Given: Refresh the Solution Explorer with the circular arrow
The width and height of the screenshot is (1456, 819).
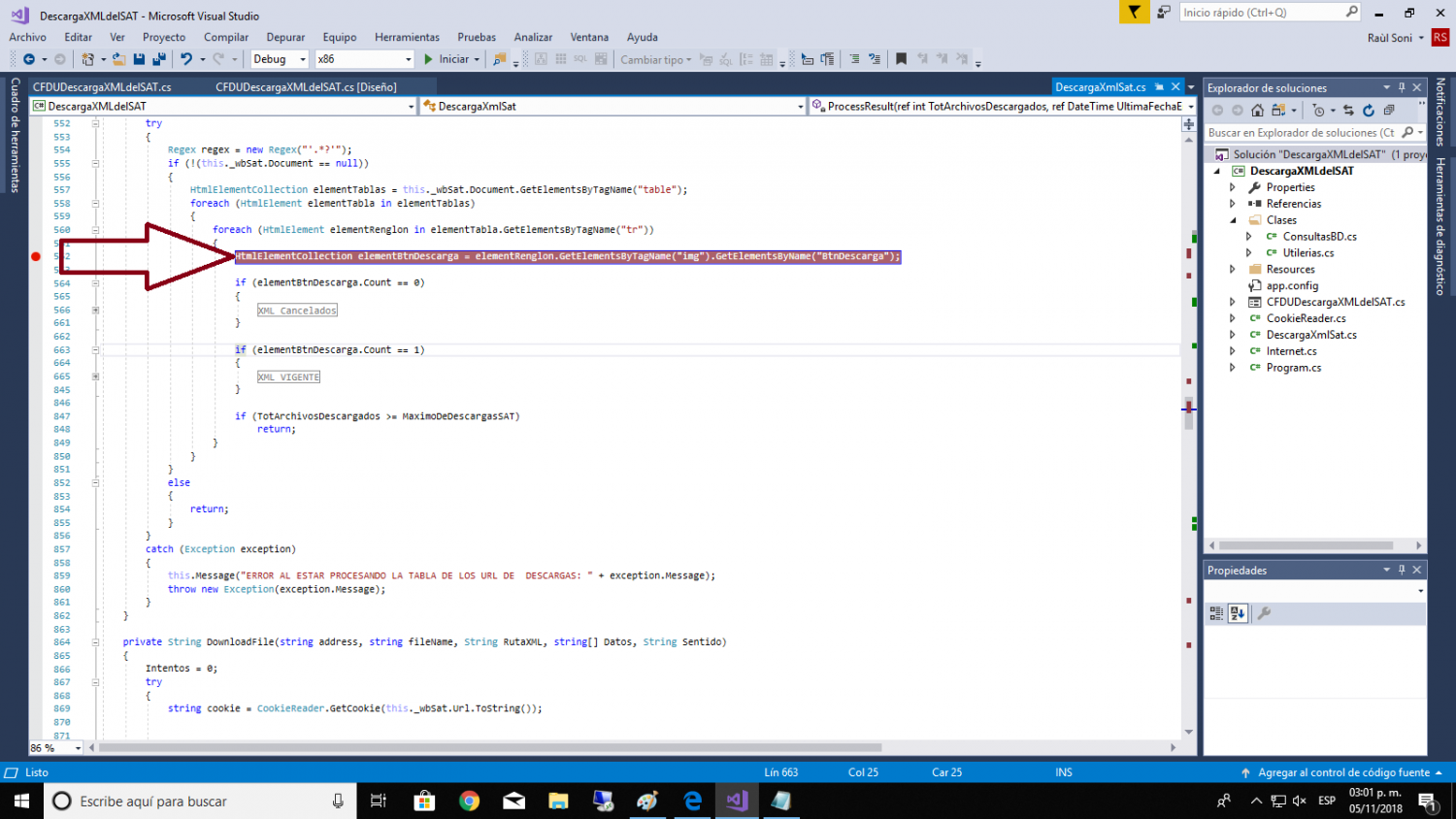Looking at the screenshot, I should pos(1369,110).
